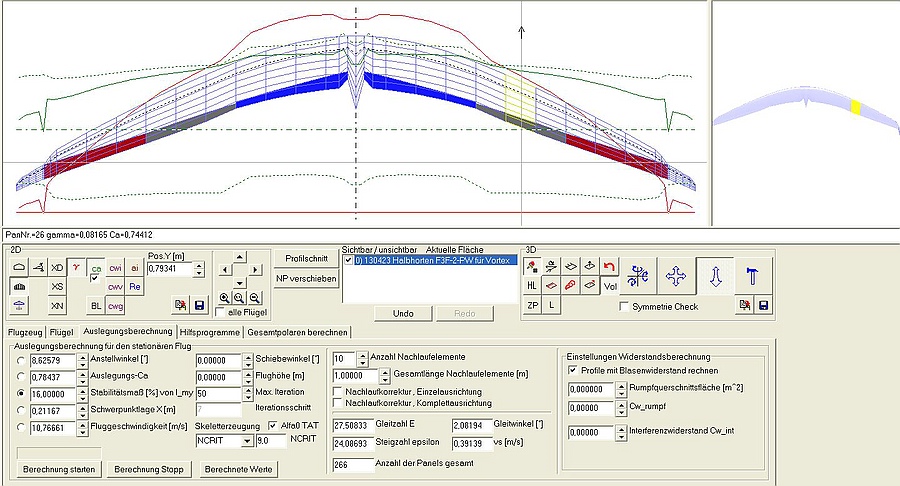900x486 pixels.
Task: Click the Re Reynolds number button
Action: click(x=135, y=287)
